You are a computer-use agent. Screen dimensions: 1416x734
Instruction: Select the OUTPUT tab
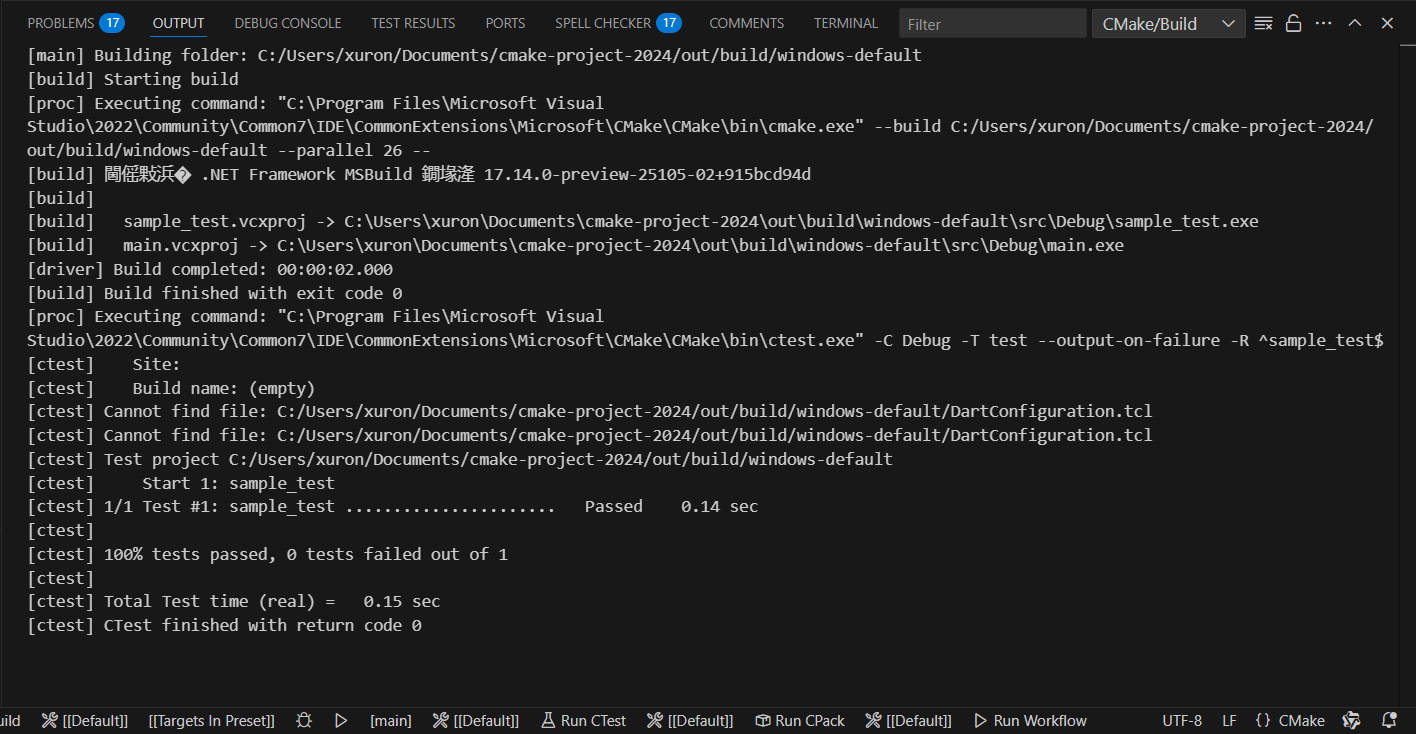pyautogui.click(x=179, y=23)
